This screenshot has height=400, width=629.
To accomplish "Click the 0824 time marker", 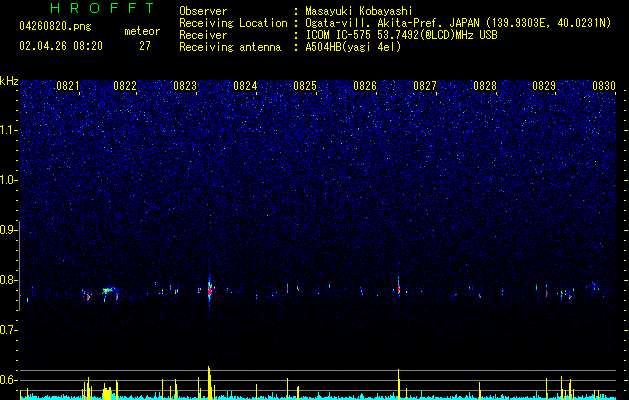I will click(245, 86).
